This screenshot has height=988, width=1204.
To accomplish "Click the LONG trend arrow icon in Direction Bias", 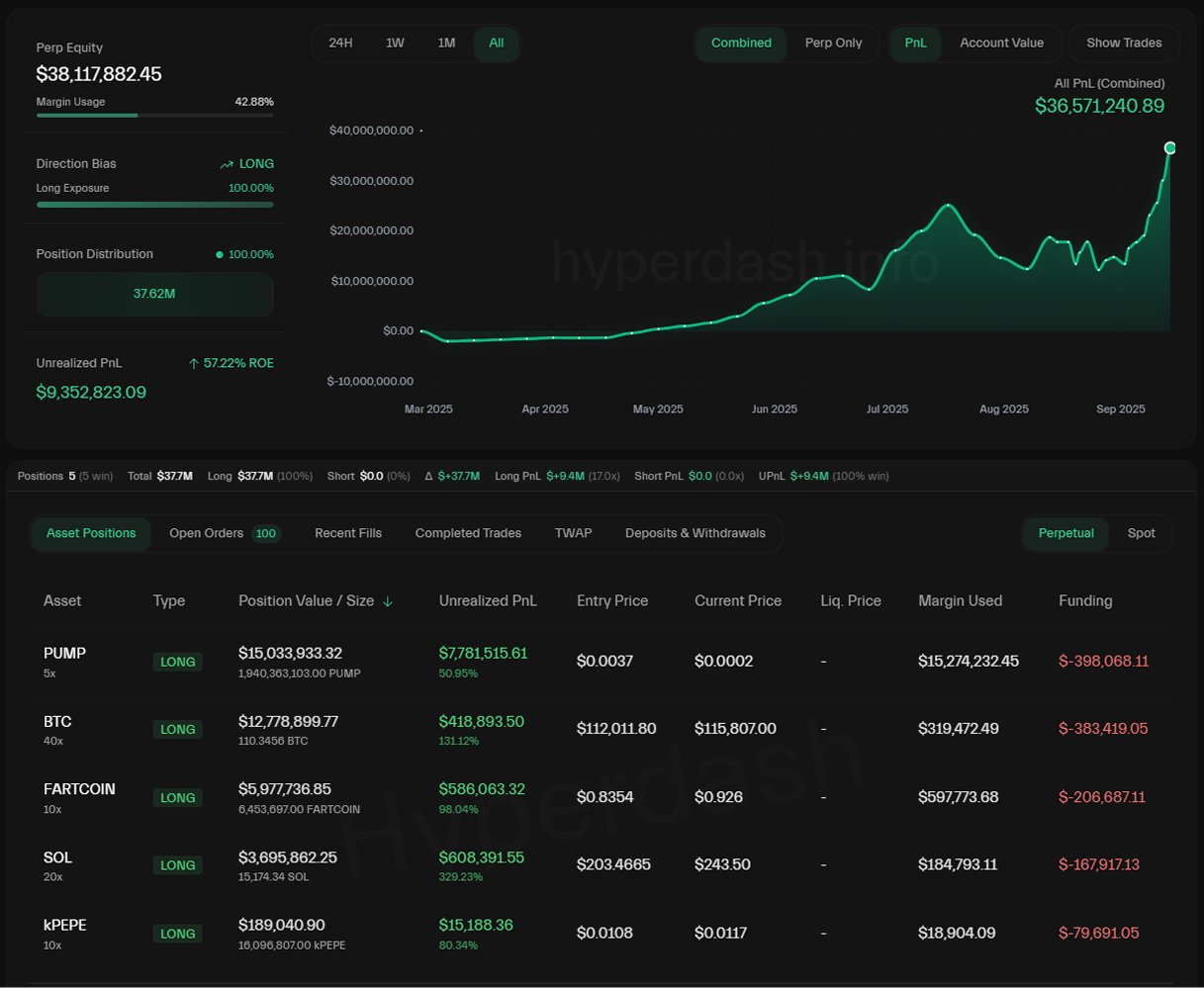I will (227, 164).
